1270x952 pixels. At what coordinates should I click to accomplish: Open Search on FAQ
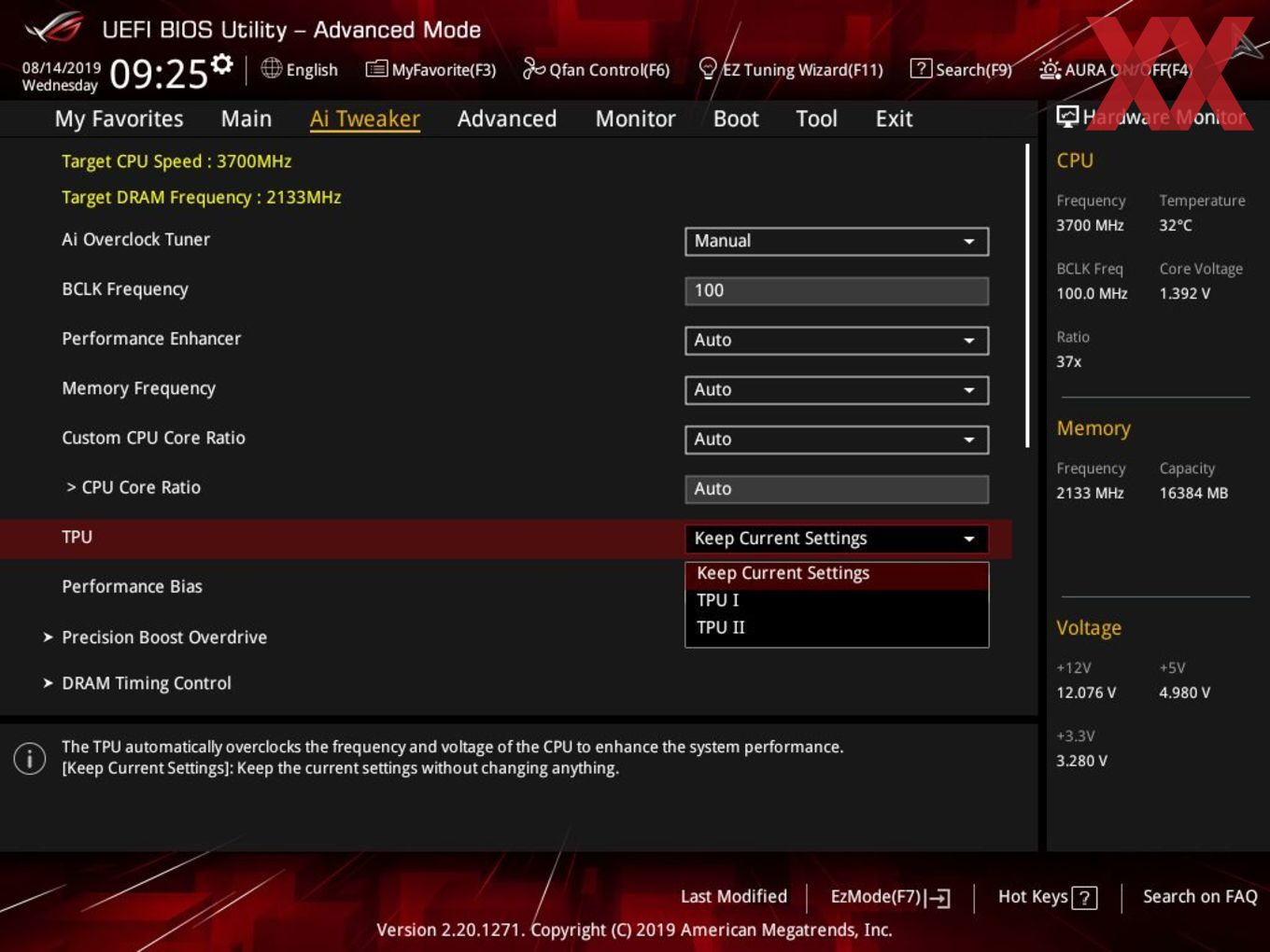coord(1200,897)
